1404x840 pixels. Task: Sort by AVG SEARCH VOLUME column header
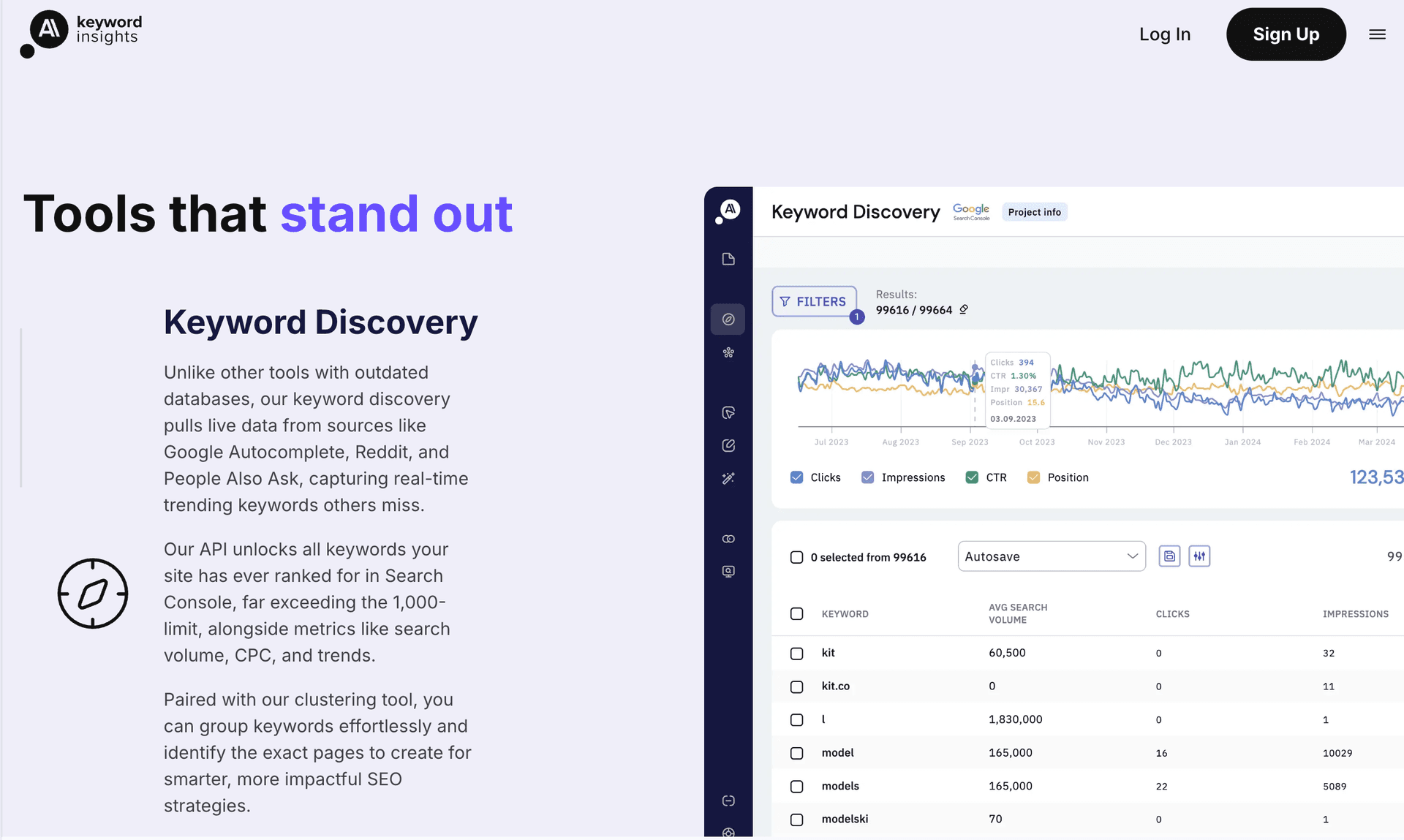[x=1018, y=613]
